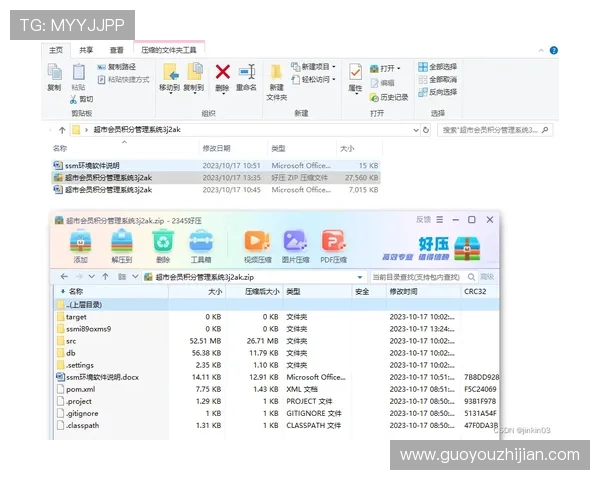Expand the 好压 path bar dropdown
This screenshot has width=600, height=480.
pyautogui.click(x=360, y=277)
